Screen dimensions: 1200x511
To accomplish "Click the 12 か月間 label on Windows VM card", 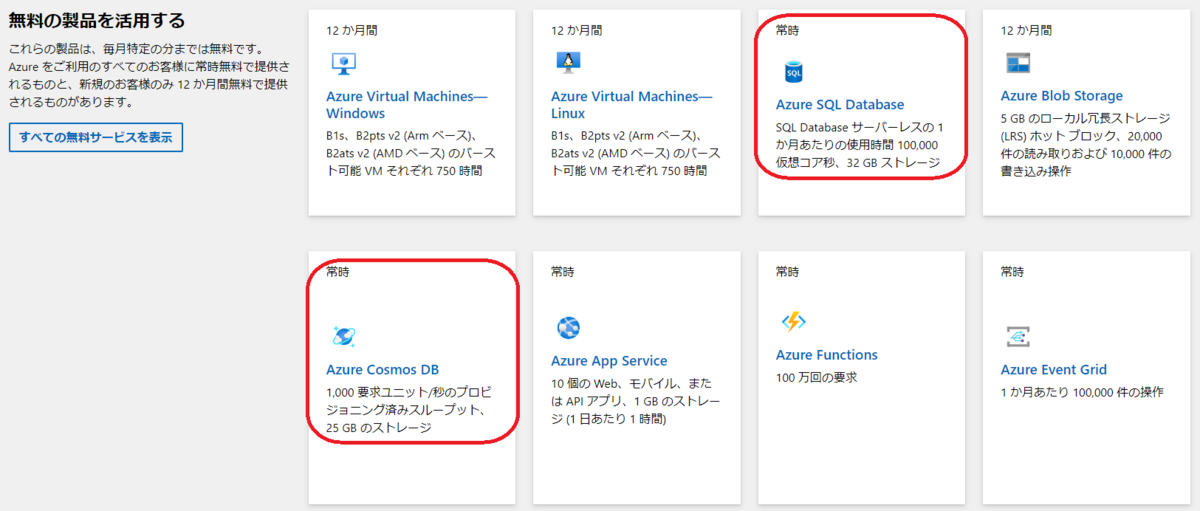I will pos(351,30).
